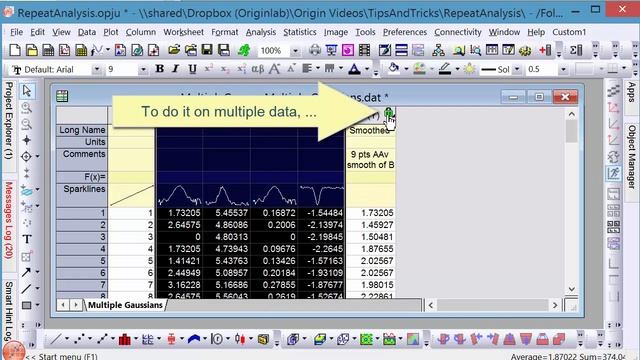Click the Sum statistics sigma icon

(x=576, y=50)
